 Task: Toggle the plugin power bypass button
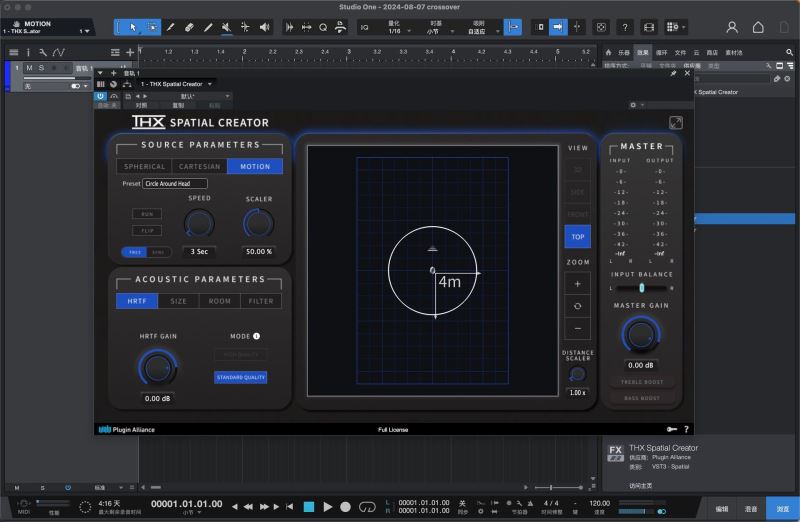tap(101, 96)
